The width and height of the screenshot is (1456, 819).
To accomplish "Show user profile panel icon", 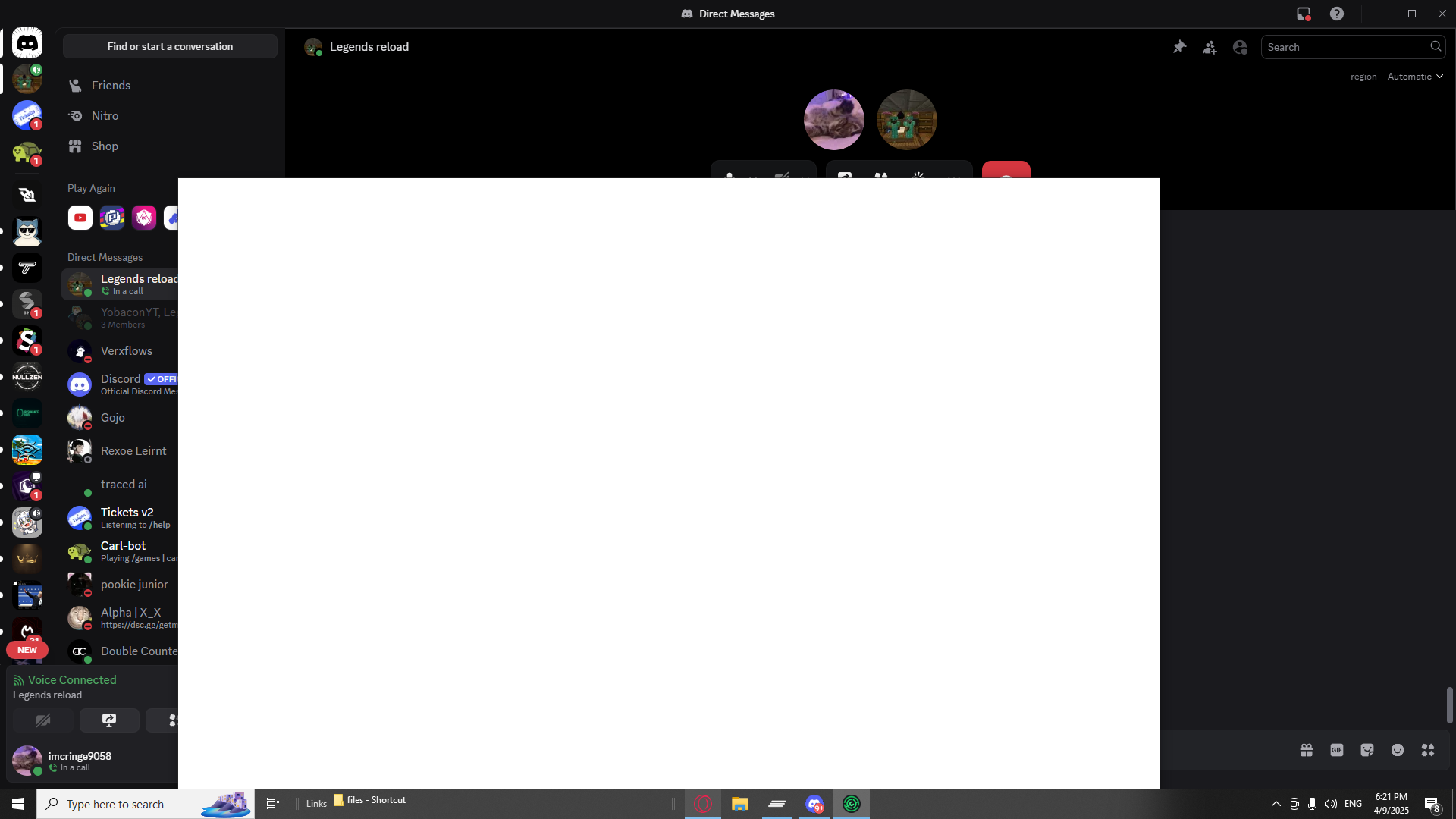I will pos(1240,47).
